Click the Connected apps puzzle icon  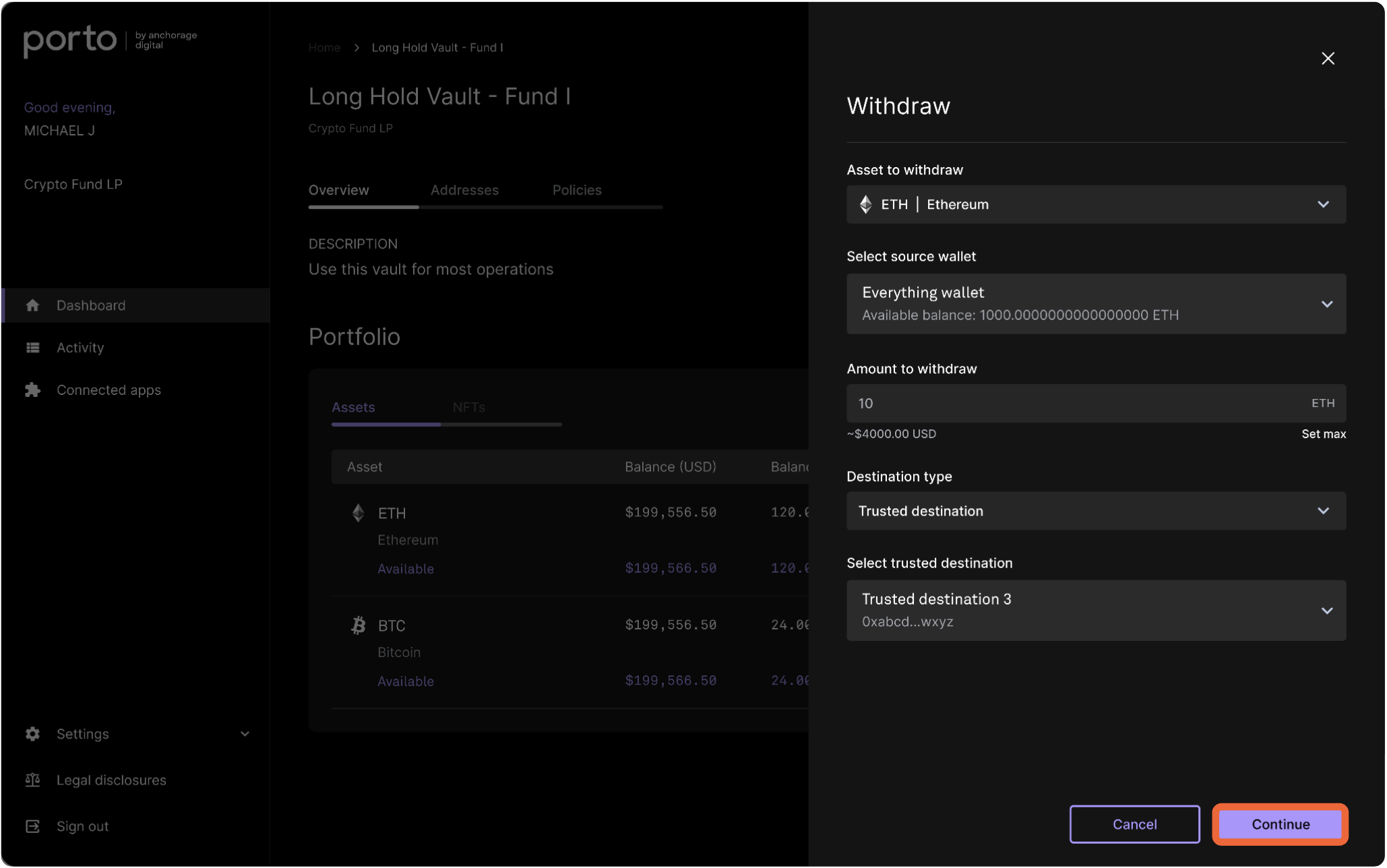click(x=32, y=390)
